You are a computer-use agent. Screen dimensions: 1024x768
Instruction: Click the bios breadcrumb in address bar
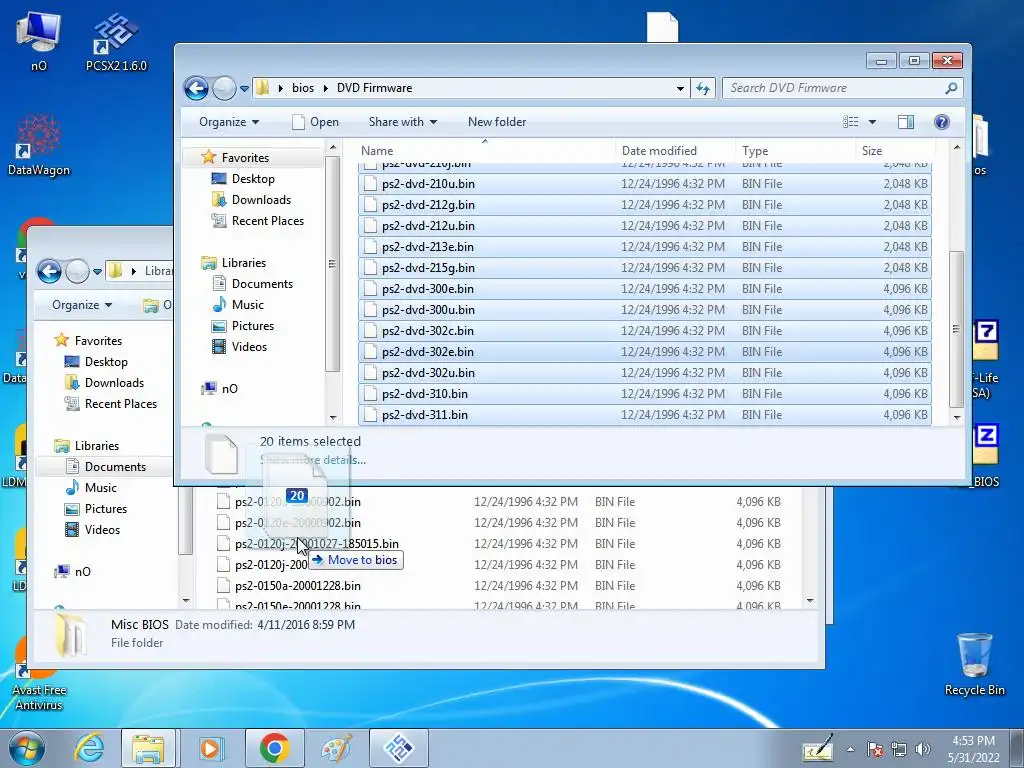[x=303, y=88]
